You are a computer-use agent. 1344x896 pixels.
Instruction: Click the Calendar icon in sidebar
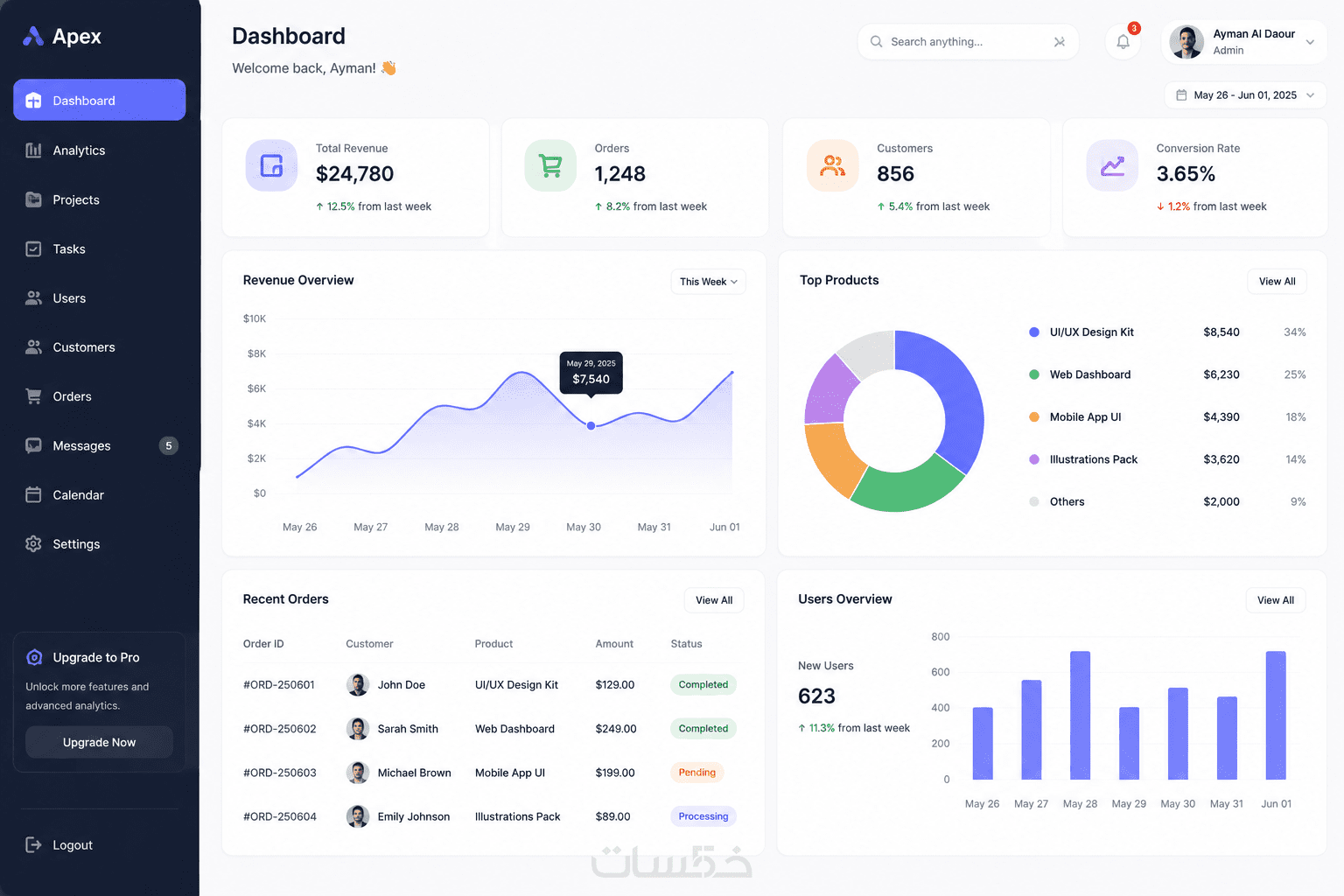(33, 494)
